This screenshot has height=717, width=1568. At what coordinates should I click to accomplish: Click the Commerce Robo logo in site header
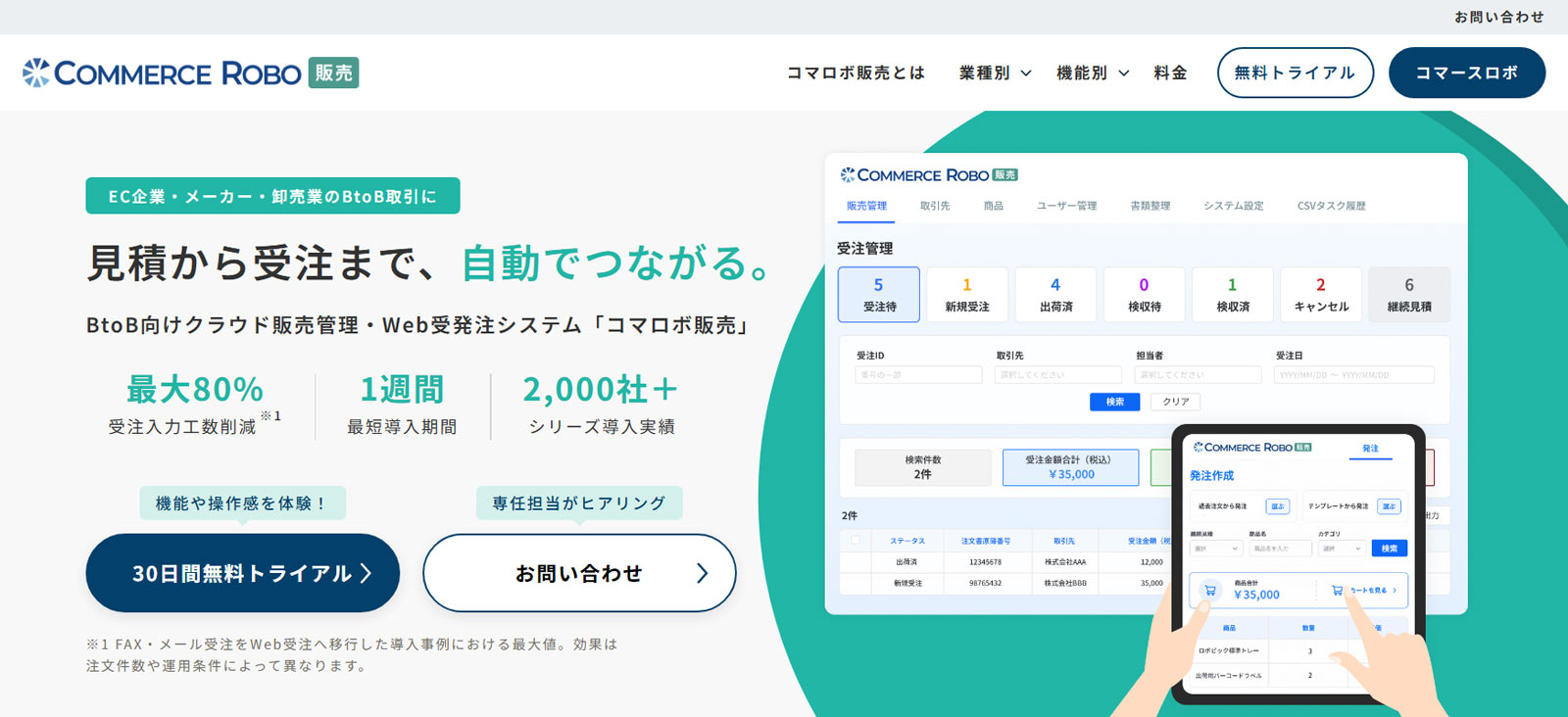coord(191,73)
